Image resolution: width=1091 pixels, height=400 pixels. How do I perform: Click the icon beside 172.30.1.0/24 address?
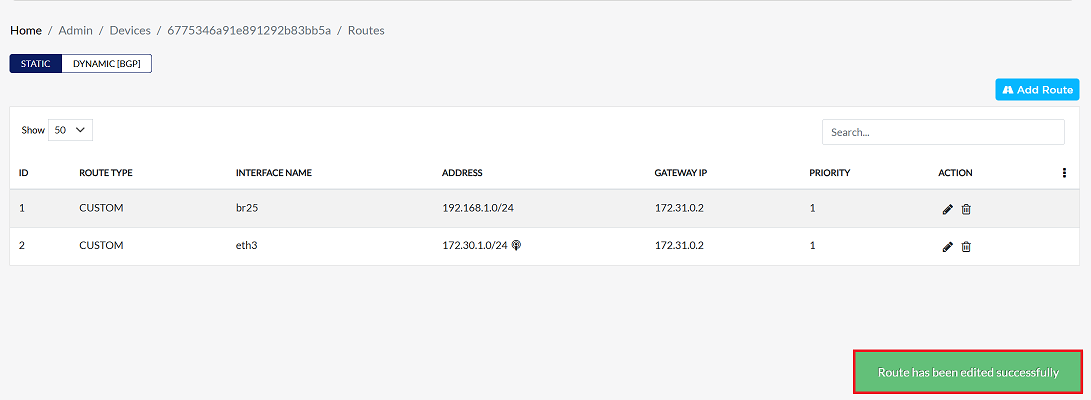click(516, 246)
